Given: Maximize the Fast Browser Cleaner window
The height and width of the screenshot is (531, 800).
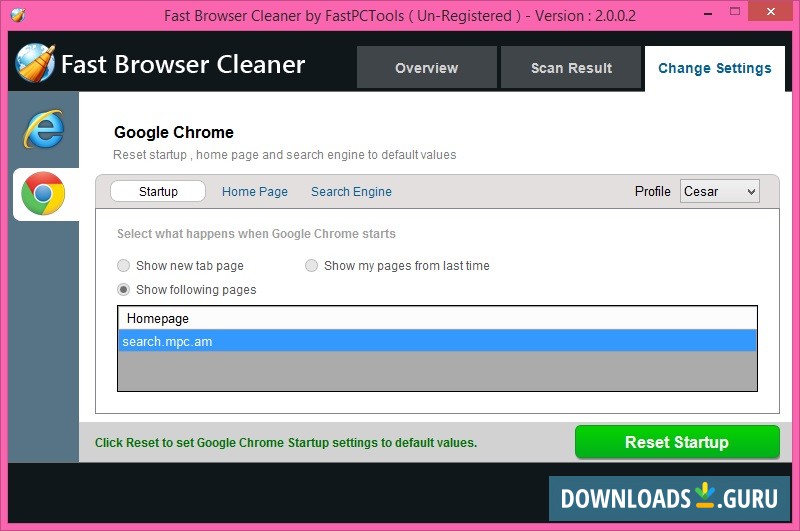Looking at the screenshot, I should coord(735,12).
